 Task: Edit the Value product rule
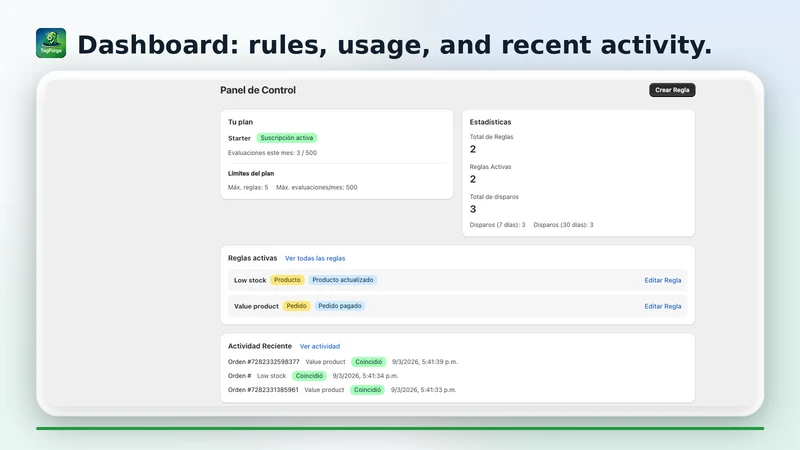pos(662,306)
